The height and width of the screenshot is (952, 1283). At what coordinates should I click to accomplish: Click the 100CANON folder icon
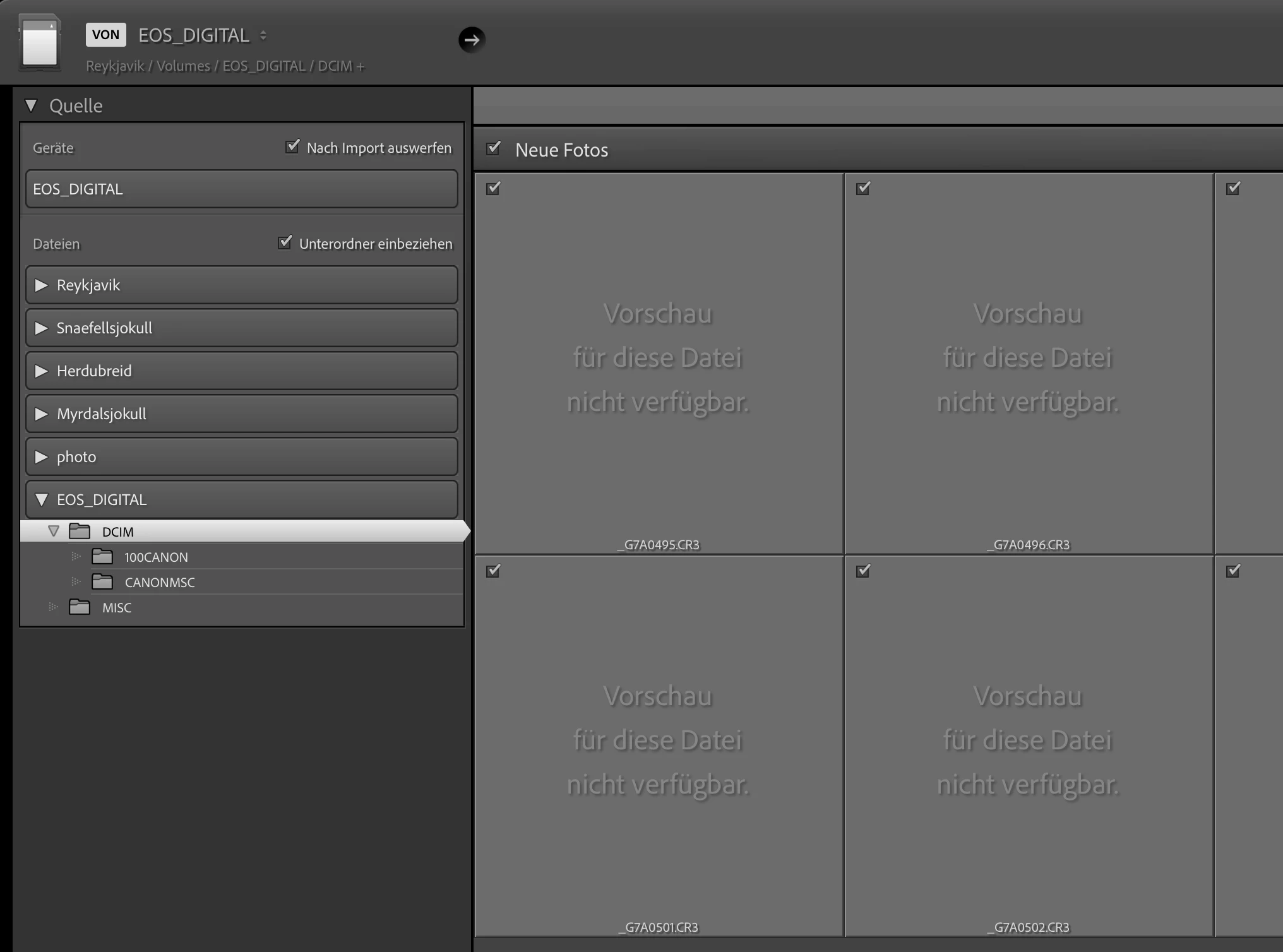102,557
